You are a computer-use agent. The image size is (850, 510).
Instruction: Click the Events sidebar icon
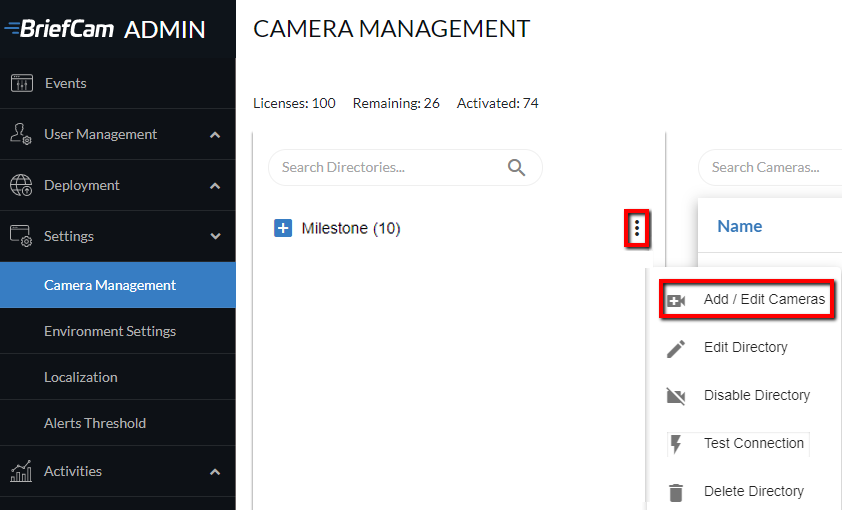(x=22, y=83)
